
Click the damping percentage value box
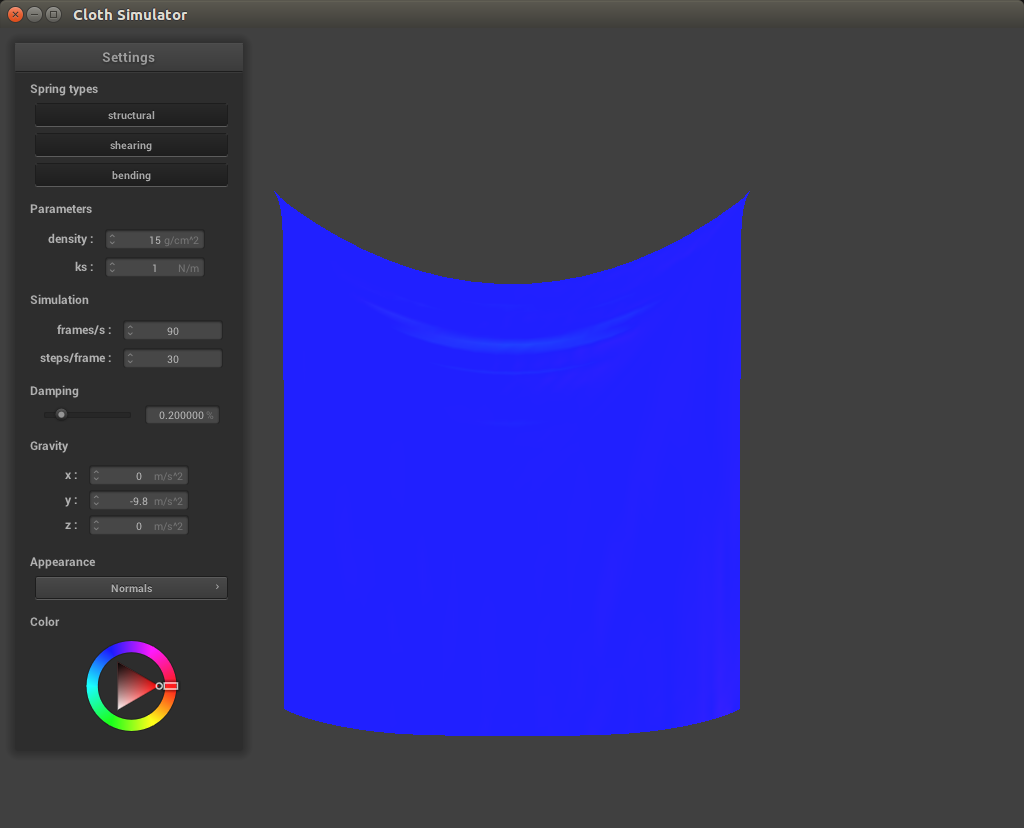tap(182, 415)
